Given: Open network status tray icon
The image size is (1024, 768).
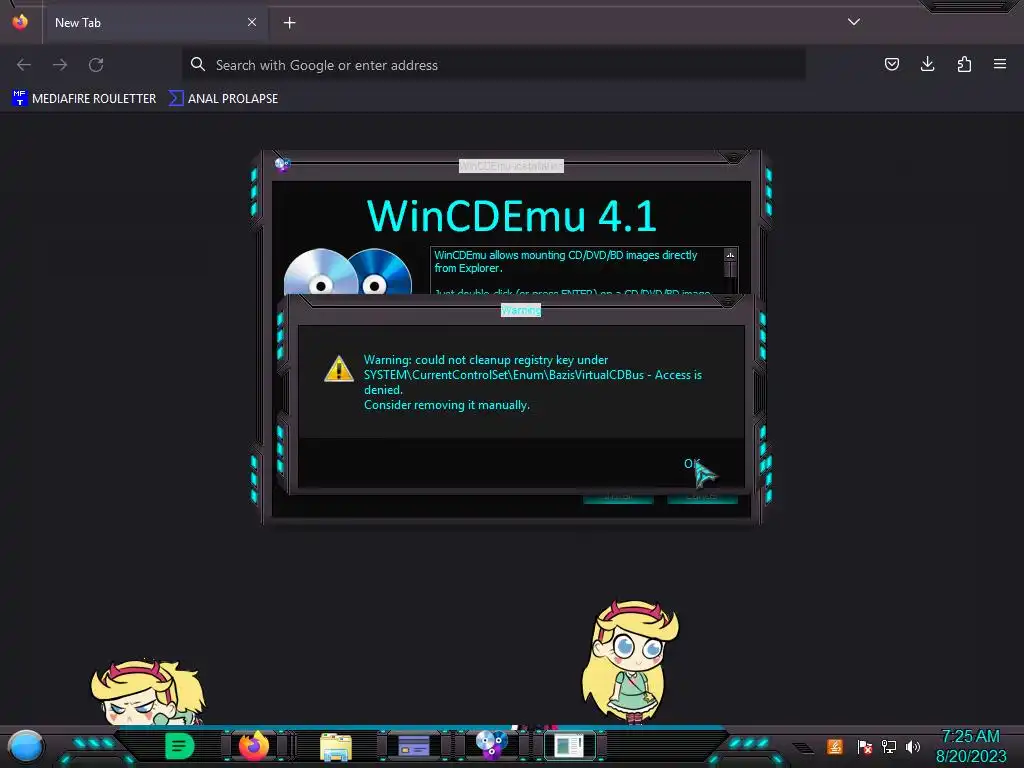Looking at the screenshot, I should 889,746.
